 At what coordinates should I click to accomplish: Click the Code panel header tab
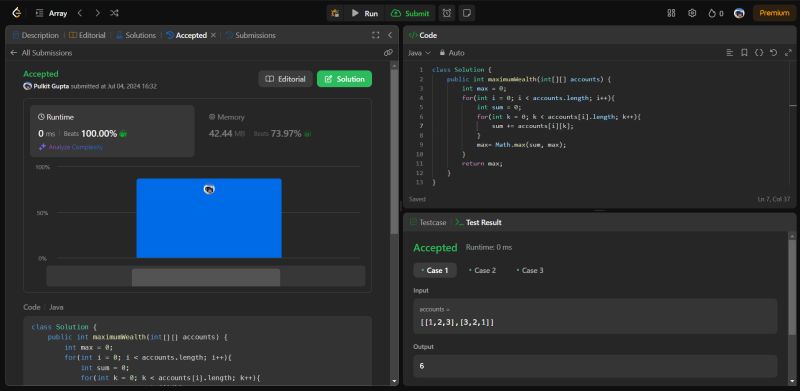click(423, 35)
